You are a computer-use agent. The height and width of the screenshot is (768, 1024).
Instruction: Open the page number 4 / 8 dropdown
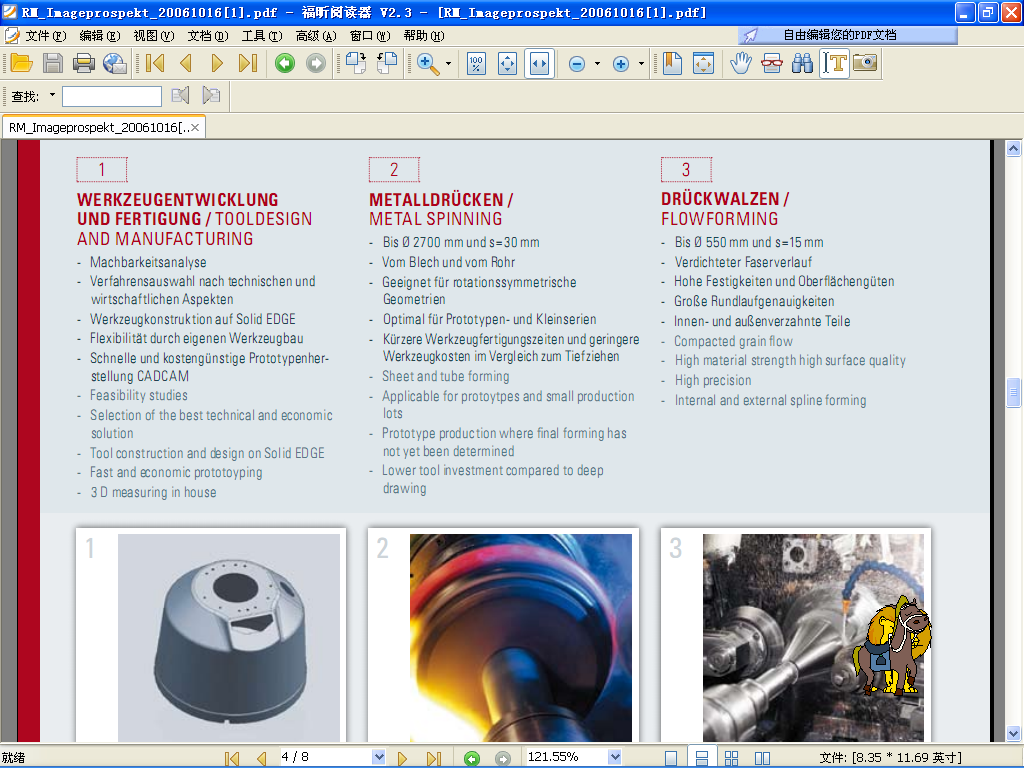[x=378, y=757]
